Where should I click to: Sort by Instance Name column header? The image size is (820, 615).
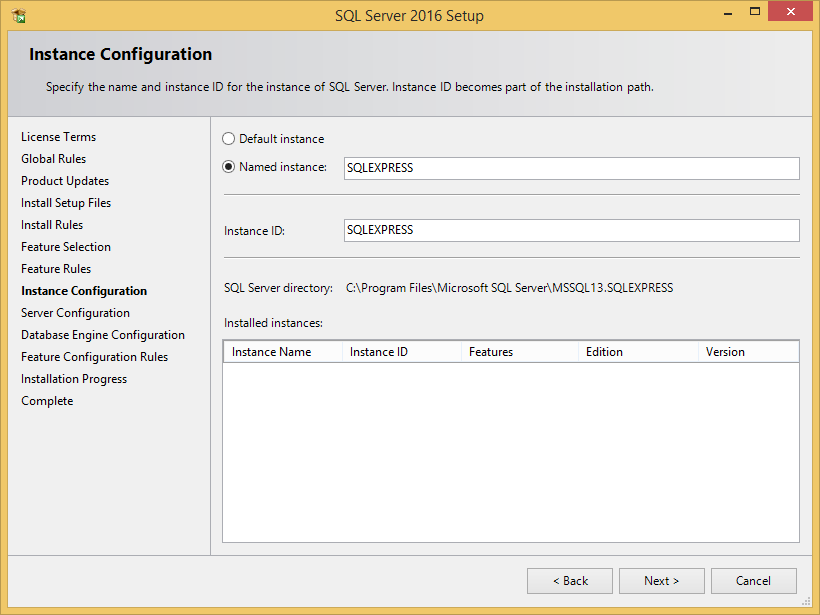(283, 352)
